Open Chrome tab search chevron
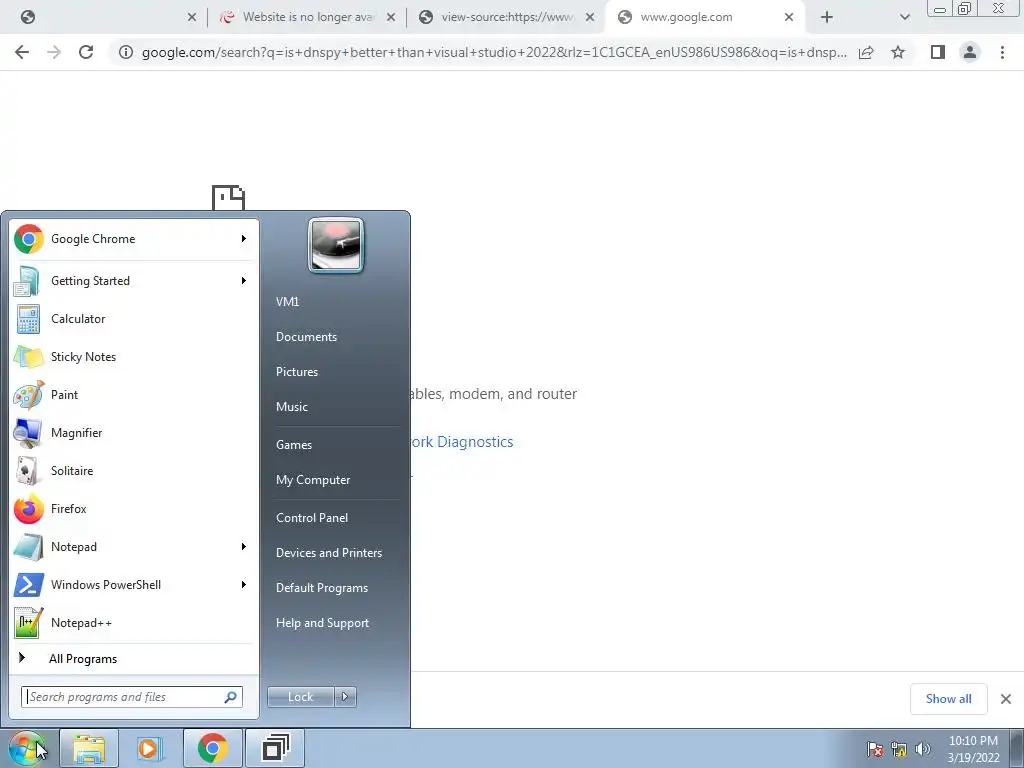Viewport: 1024px width, 768px height. click(904, 17)
